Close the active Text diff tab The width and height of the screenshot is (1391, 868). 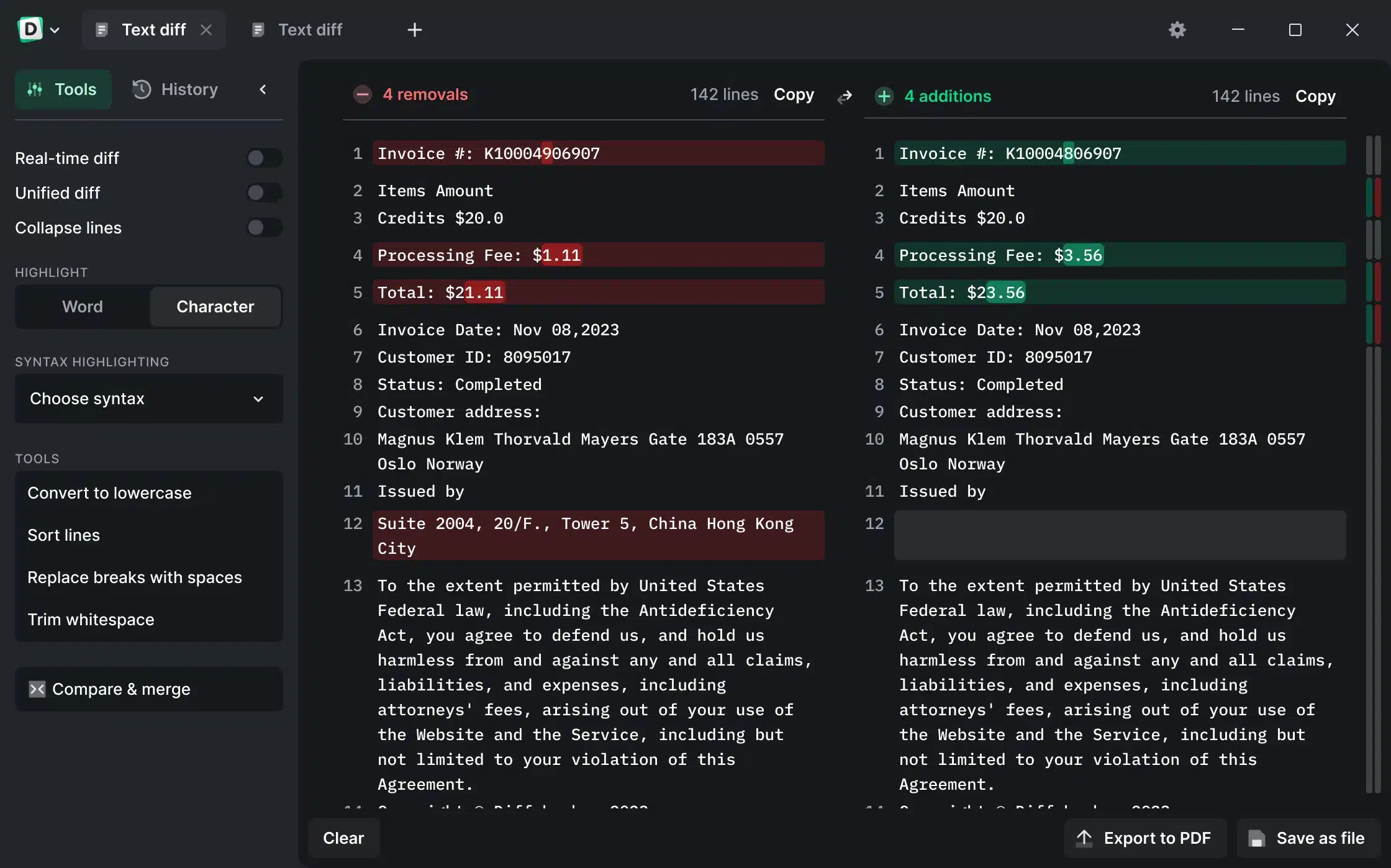206,30
